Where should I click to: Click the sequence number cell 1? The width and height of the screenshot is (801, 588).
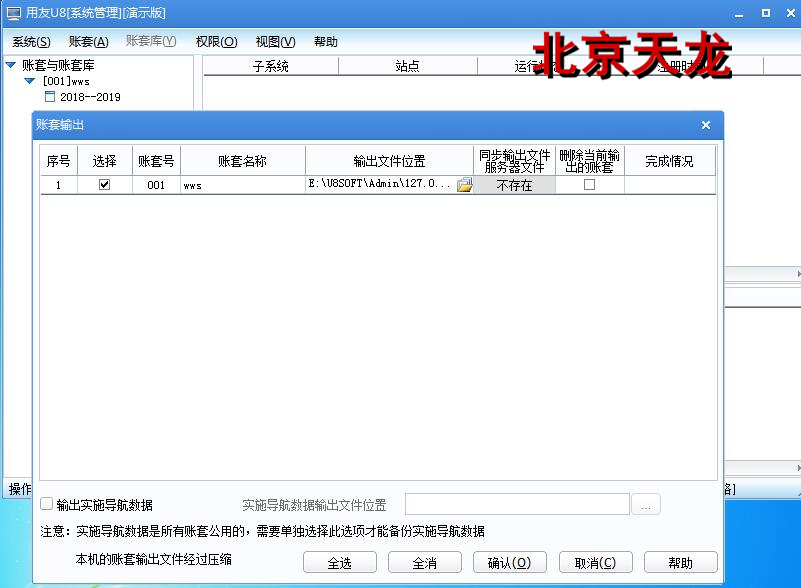[58, 185]
